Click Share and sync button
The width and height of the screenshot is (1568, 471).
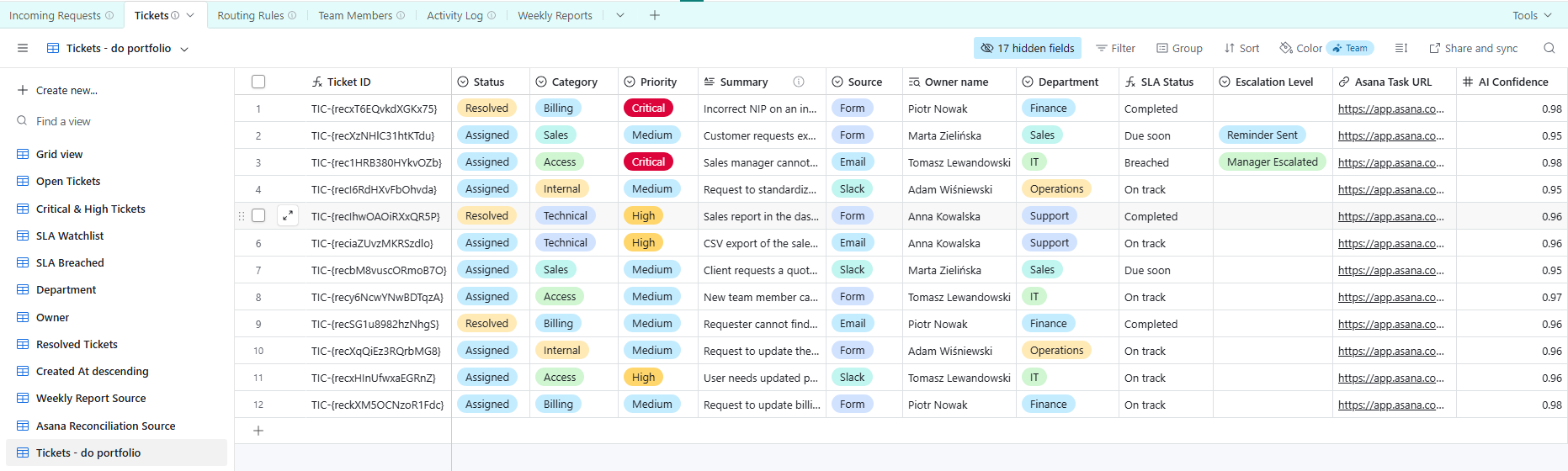click(1474, 49)
